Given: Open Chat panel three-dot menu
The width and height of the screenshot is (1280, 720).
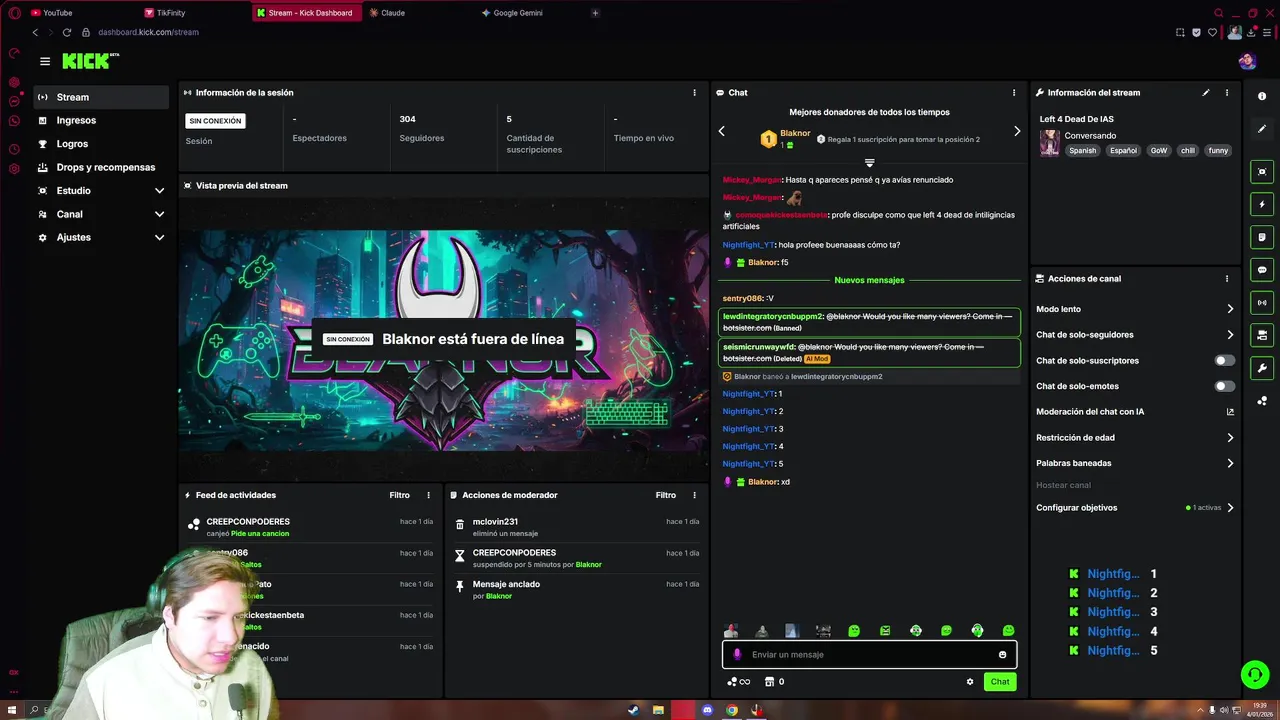Looking at the screenshot, I should (x=1013, y=92).
